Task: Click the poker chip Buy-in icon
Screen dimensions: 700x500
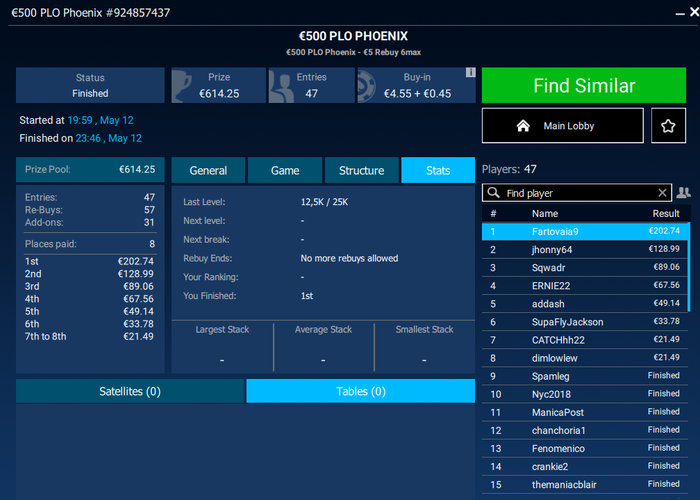Action: 367,86
